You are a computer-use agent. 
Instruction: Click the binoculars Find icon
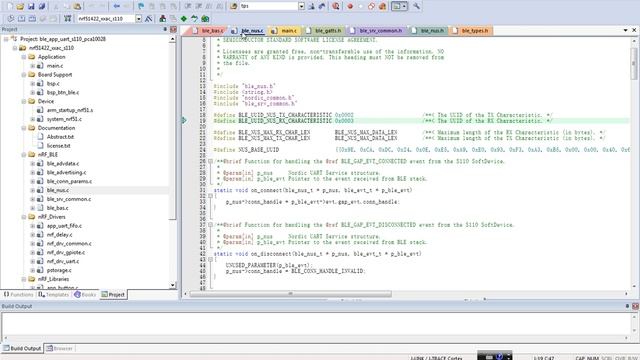pos(311,6)
